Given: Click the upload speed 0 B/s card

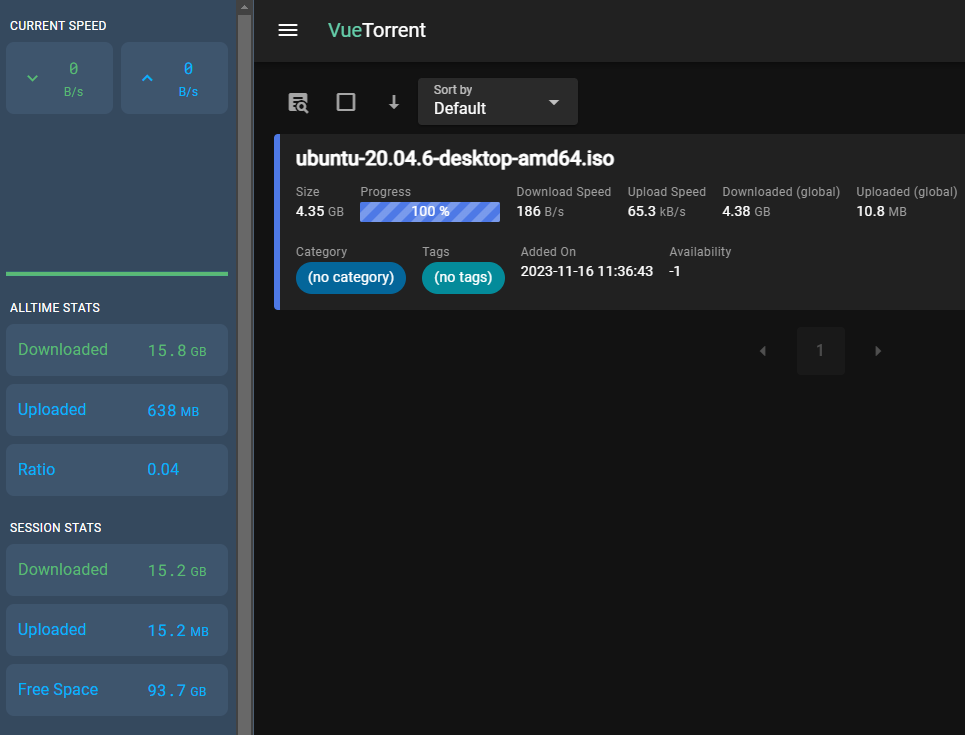Looking at the screenshot, I should 174,78.
